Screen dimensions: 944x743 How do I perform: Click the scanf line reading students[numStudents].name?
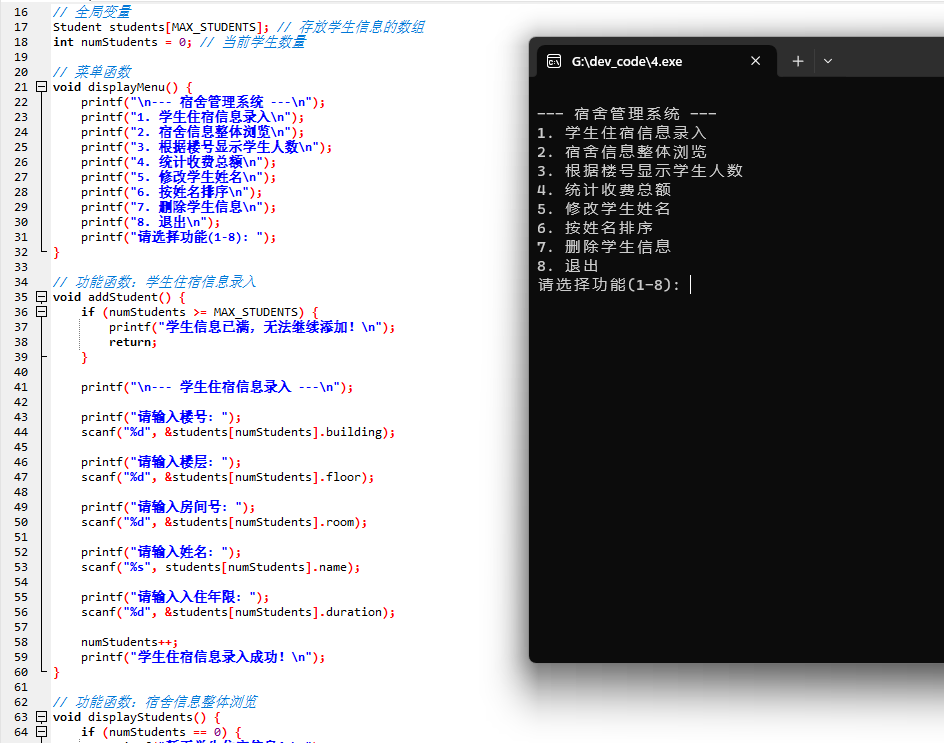pyautogui.click(x=221, y=567)
